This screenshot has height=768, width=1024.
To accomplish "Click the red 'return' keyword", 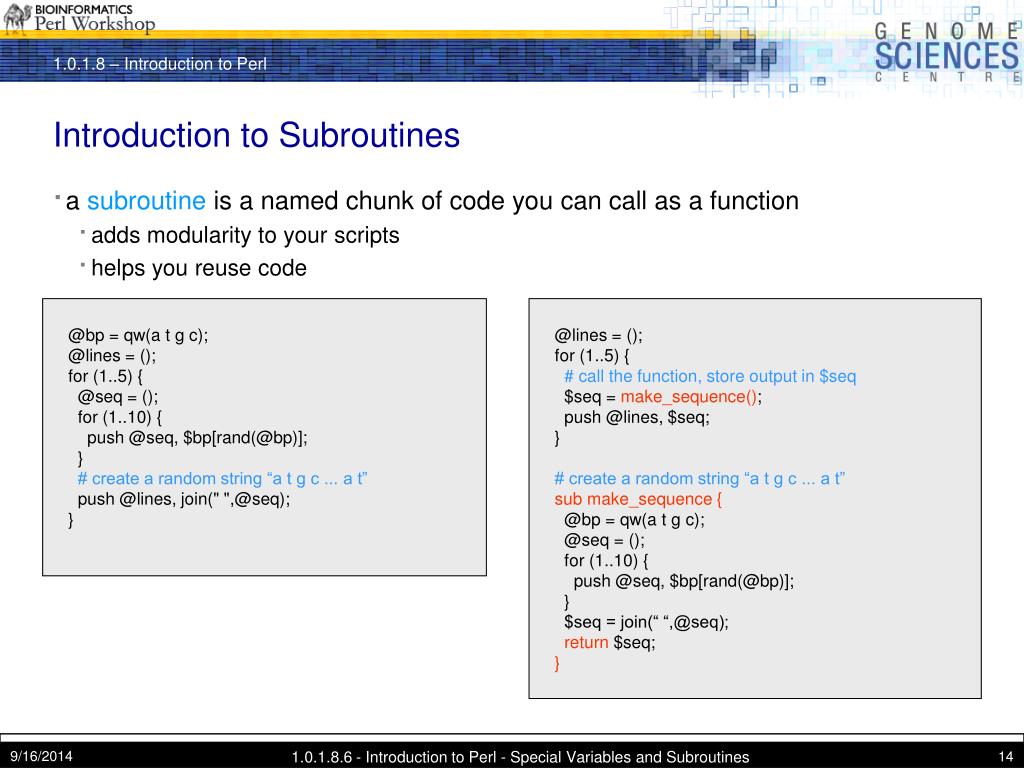I will (586, 643).
